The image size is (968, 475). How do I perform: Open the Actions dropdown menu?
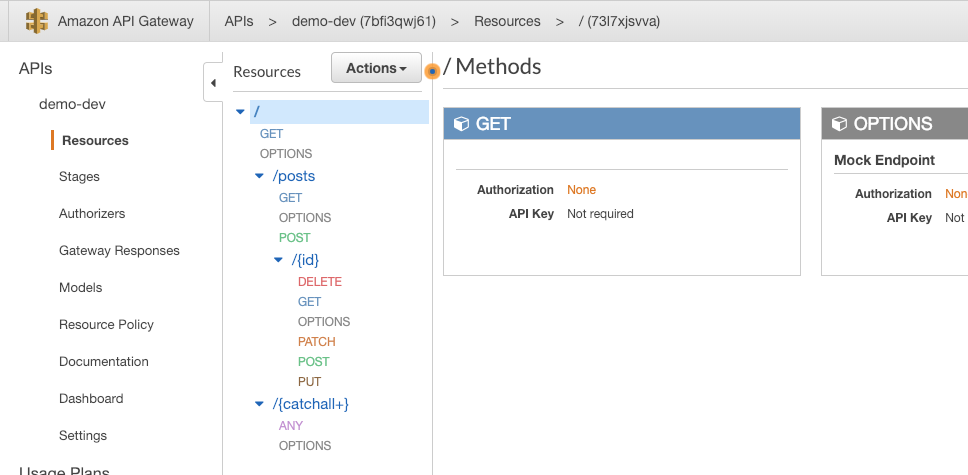(376, 68)
